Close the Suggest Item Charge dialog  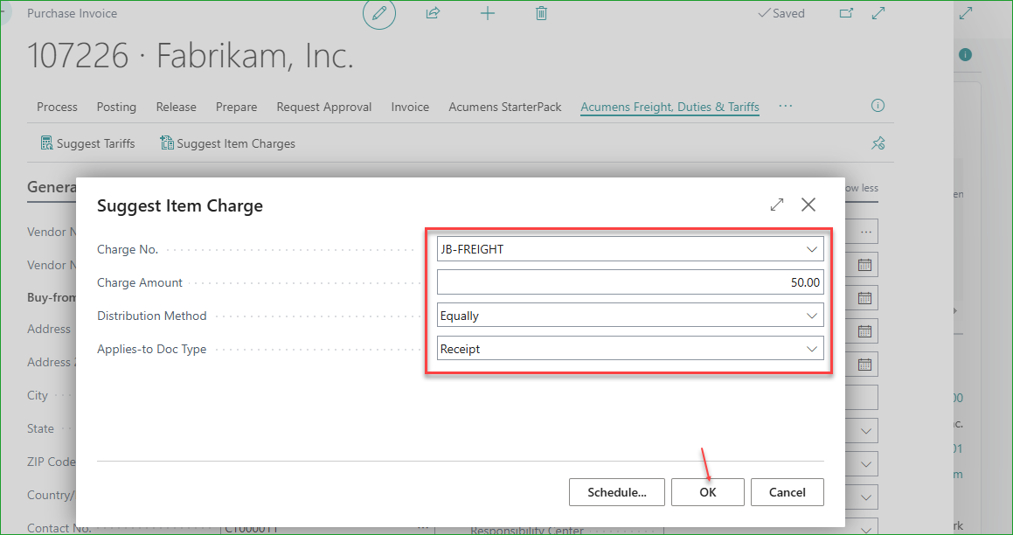pyautogui.click(x=808, y=205)
